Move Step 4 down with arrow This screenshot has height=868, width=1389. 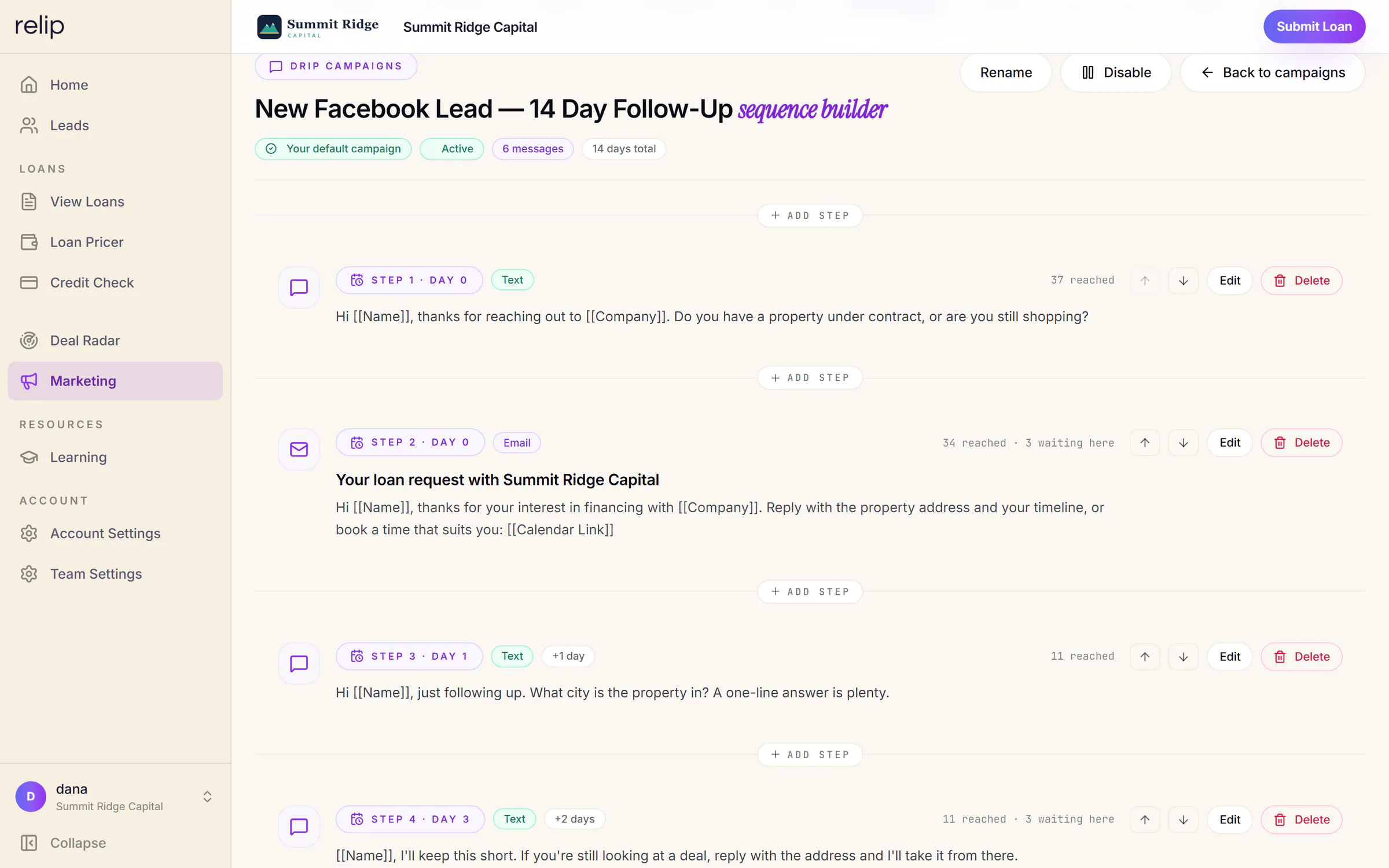1183,820
